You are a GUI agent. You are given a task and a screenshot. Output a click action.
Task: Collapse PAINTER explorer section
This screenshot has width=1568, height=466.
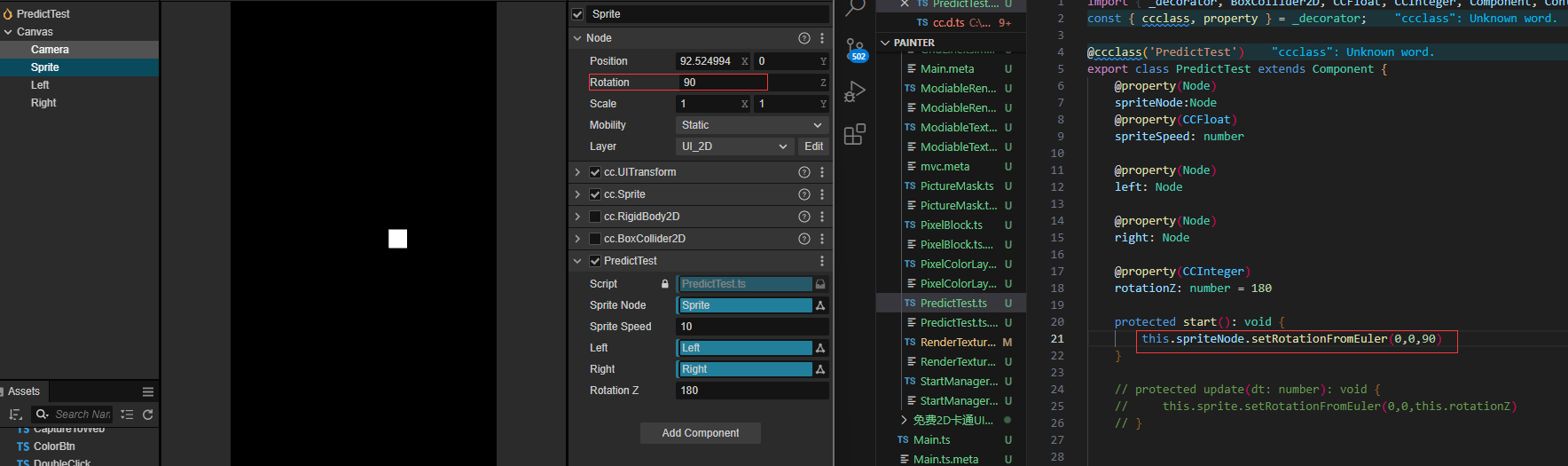(885, 43)
